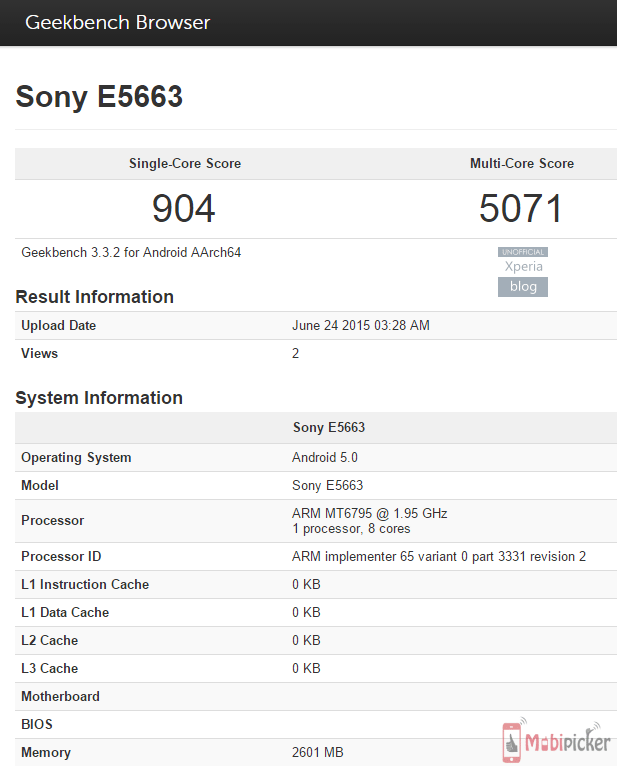The width and height of the screenshot is (617, 773).
Task: Select the ARM implementer 65 variant value
Action: click(x=439, y=557)
